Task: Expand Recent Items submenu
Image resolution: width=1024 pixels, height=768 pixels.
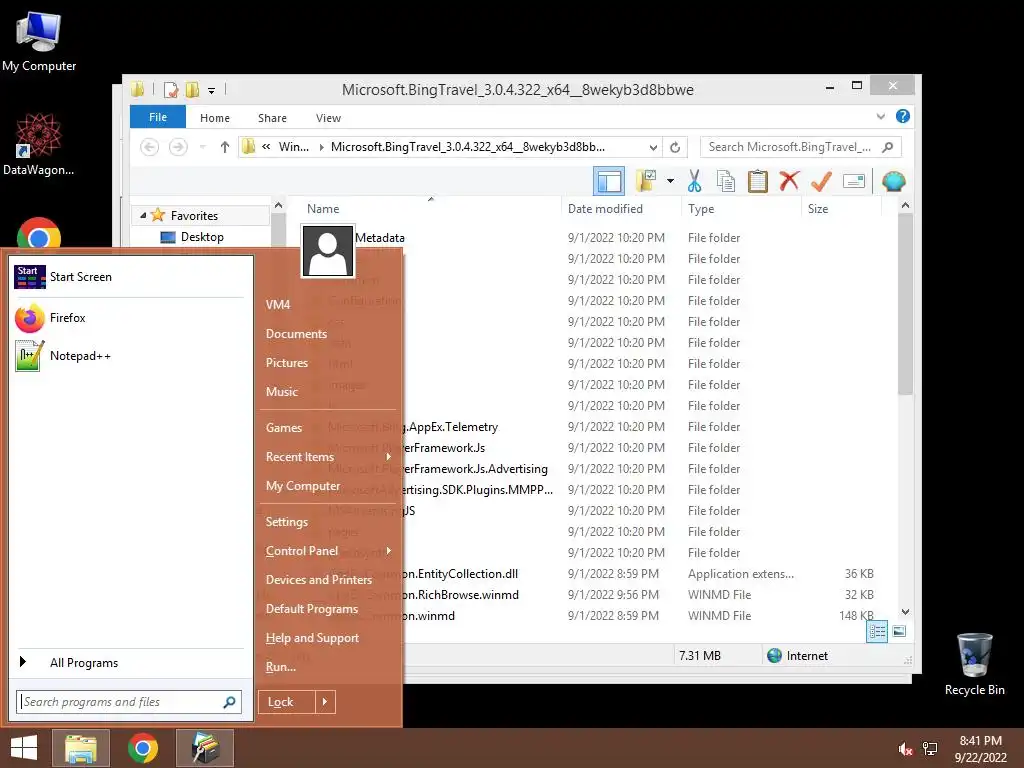Action: pyautogui.click(x=328, y=457)
